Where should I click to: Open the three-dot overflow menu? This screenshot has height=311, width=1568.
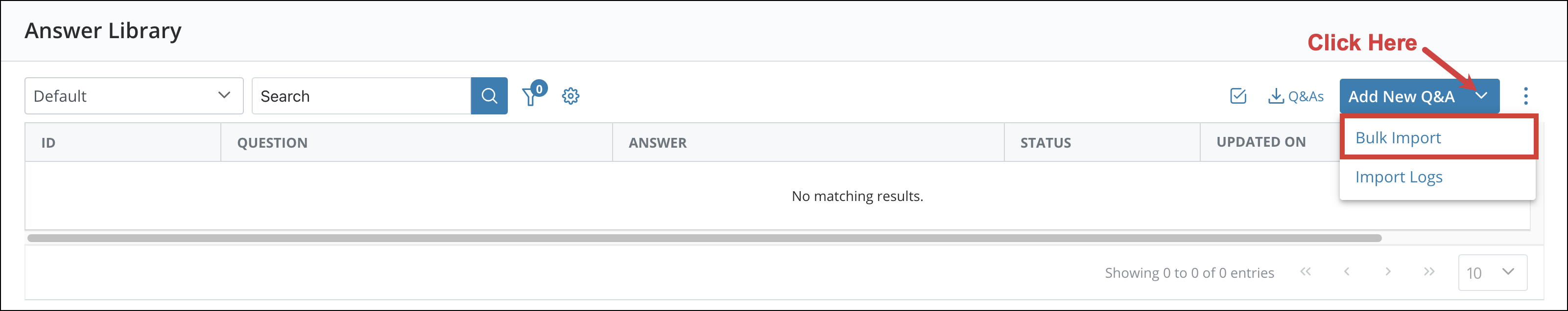click(x=1526, y=95)
